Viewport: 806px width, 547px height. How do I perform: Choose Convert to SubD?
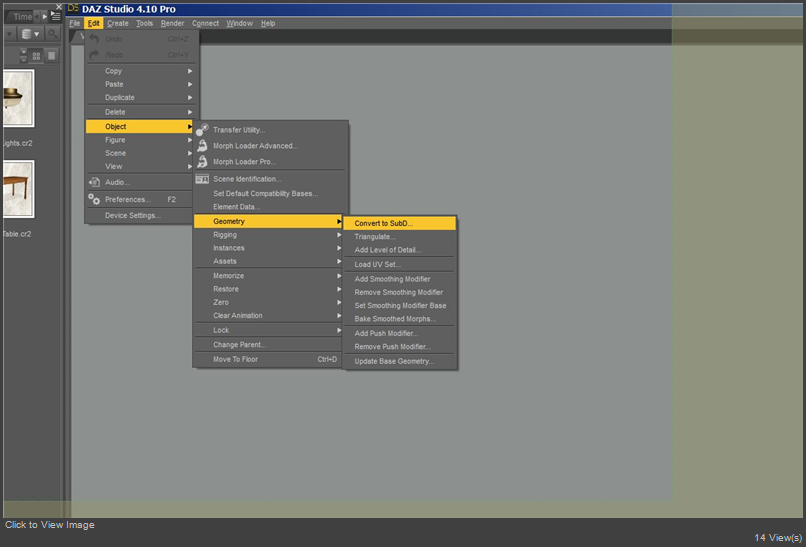pyautogui.click(x=399, y=223)
